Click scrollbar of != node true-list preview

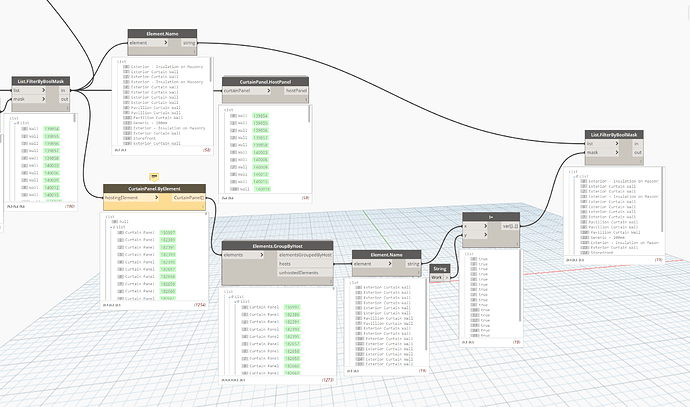(x=521, y=285)
